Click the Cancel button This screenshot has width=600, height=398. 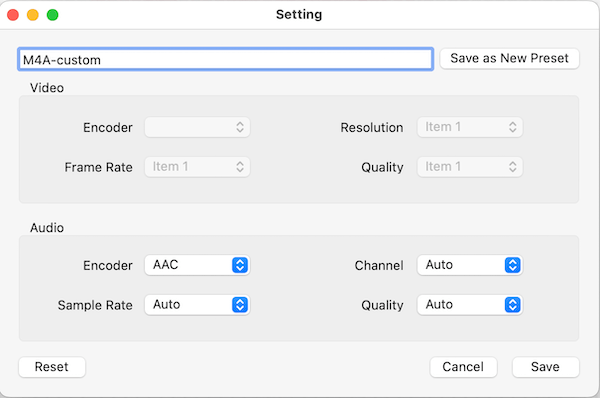tap(463, 367)
